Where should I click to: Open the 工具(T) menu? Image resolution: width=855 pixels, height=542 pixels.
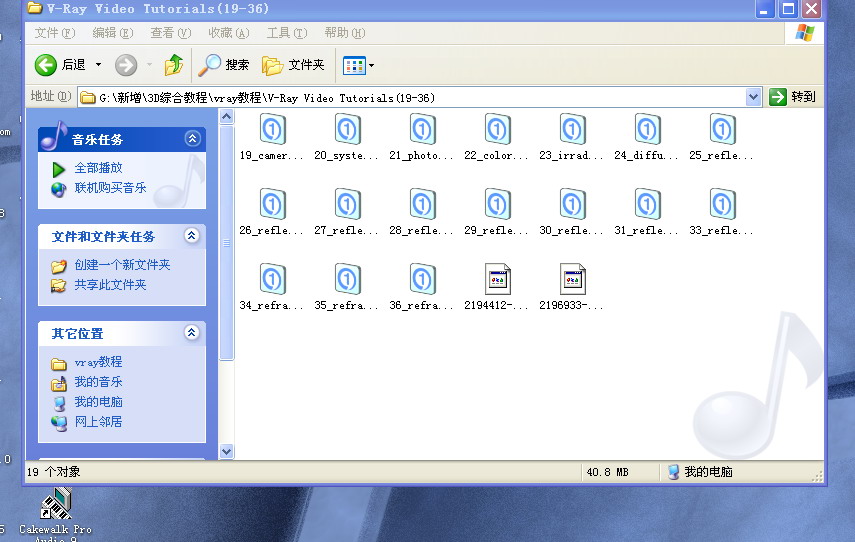click(x=286, y=33)
